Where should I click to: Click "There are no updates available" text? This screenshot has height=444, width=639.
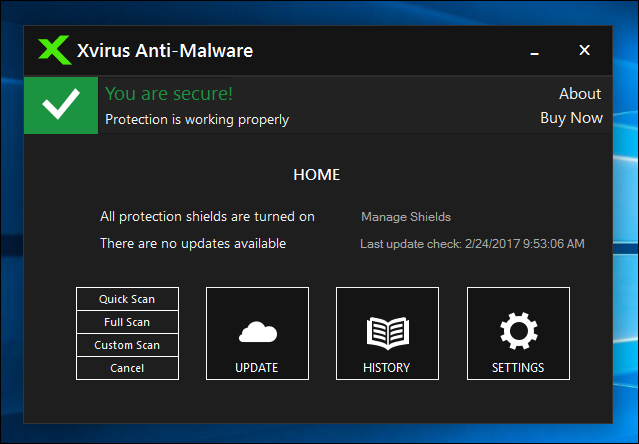(193, 243)
